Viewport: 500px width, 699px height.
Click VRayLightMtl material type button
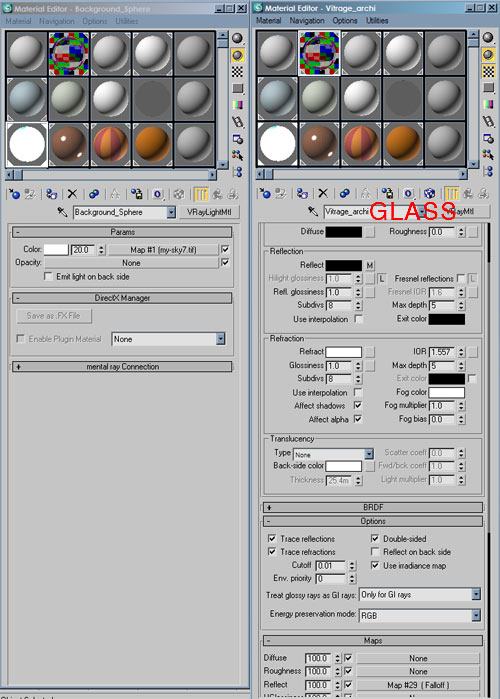tap(209, 212)
